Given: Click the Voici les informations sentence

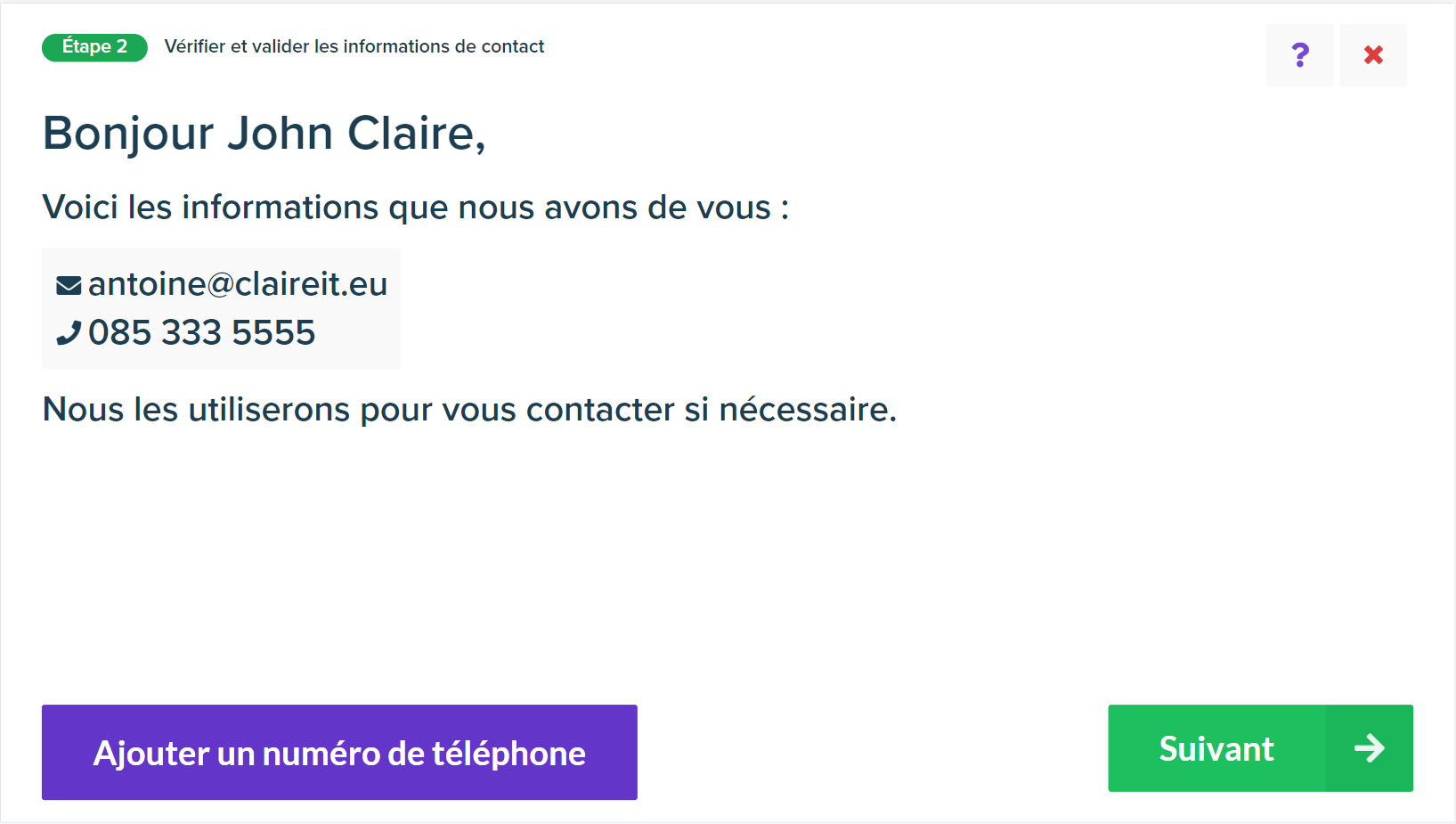Looking at the screenshot, I should coord(416,208).
